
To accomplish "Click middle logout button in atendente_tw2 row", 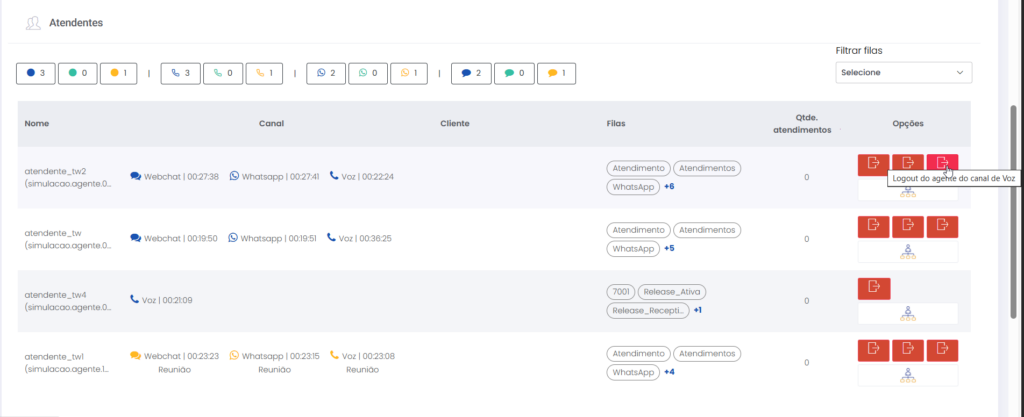I will [907, 164].
